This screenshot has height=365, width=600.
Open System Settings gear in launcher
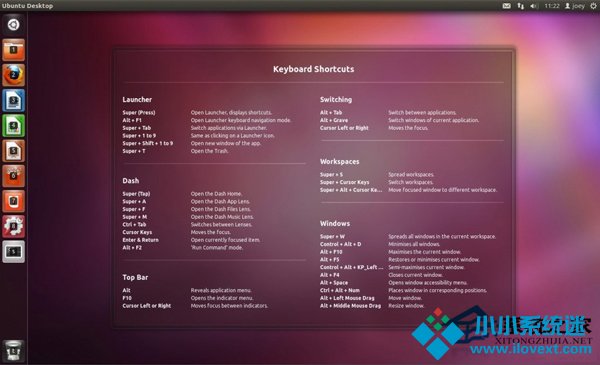pyautogui.click(x=13, y=226)
